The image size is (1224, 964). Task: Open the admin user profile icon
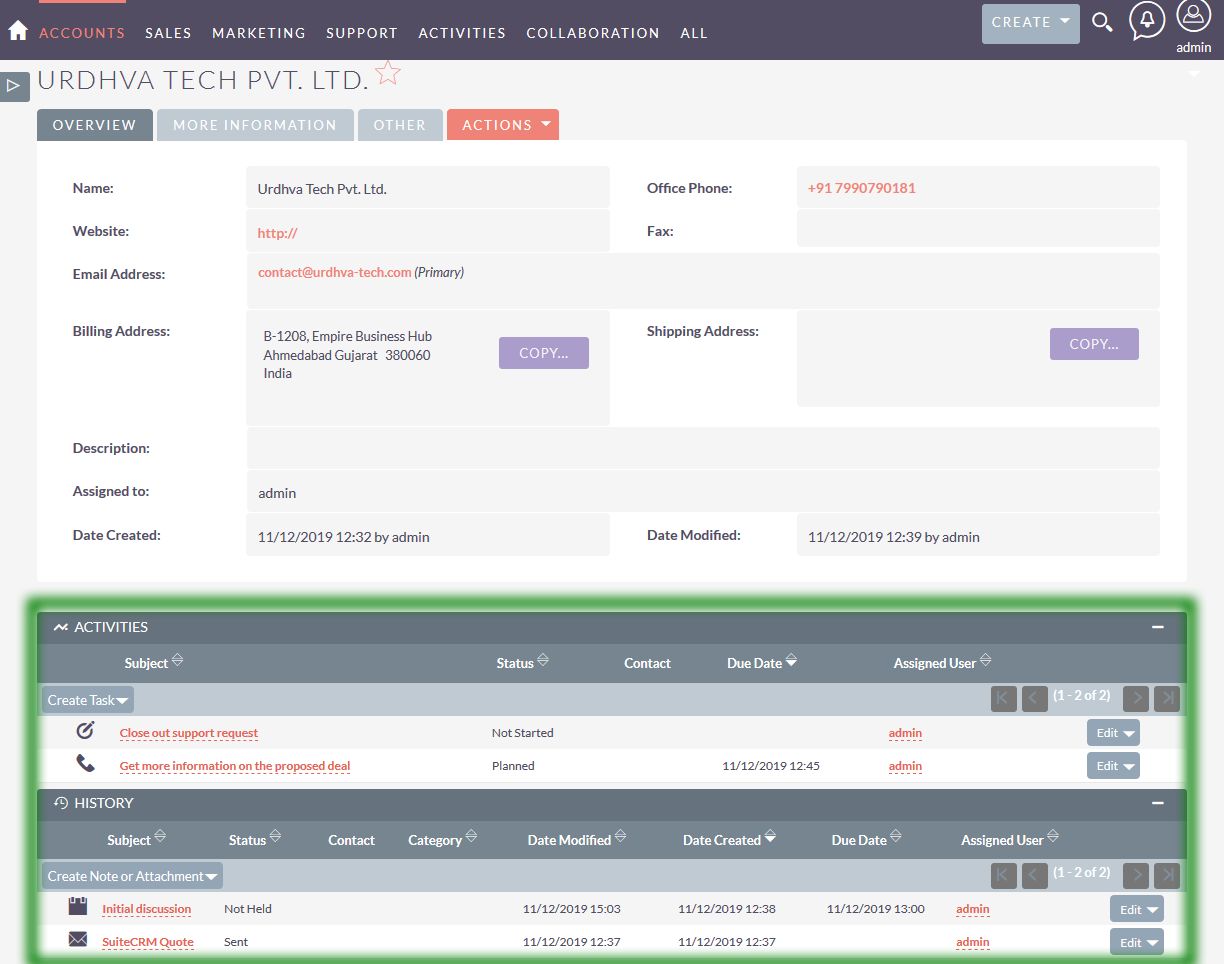pyautogui.click(x=1194, y=16)
